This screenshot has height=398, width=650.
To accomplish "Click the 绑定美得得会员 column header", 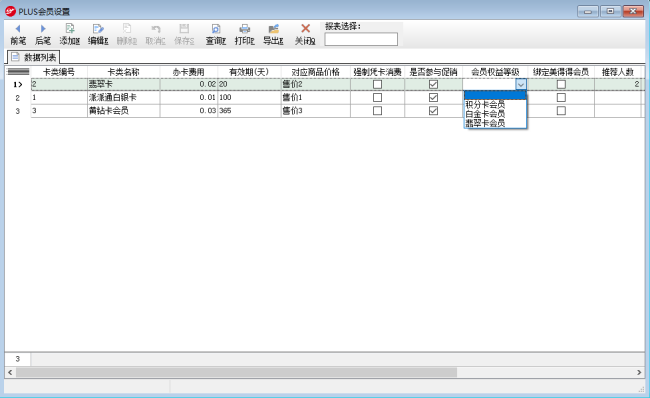I will [x=561, y=72].
